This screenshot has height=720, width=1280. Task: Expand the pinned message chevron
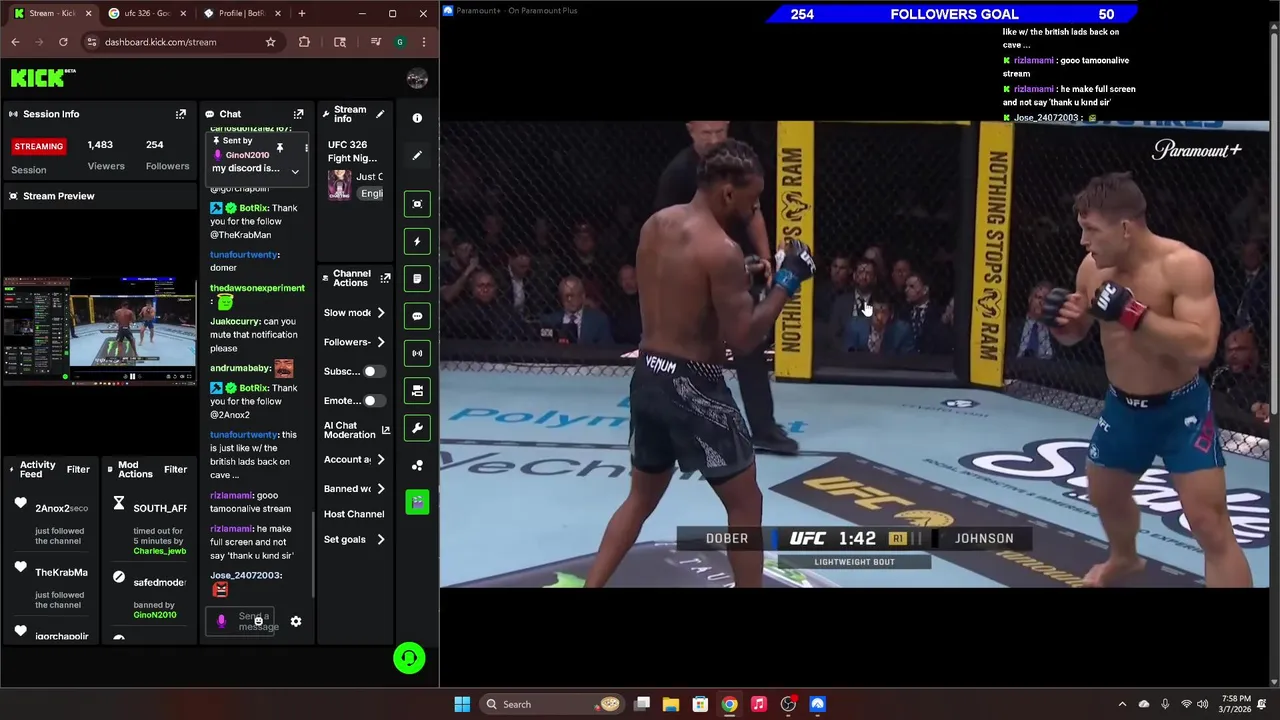click(295, 171)
